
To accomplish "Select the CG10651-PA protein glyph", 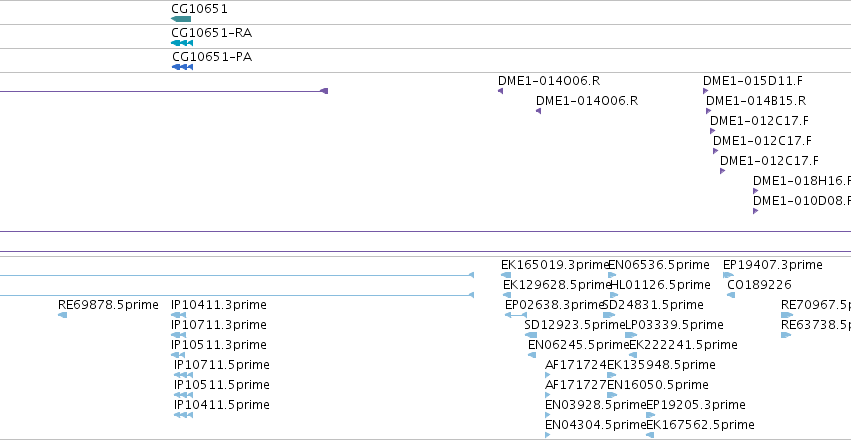I will [x=182, y=67].
